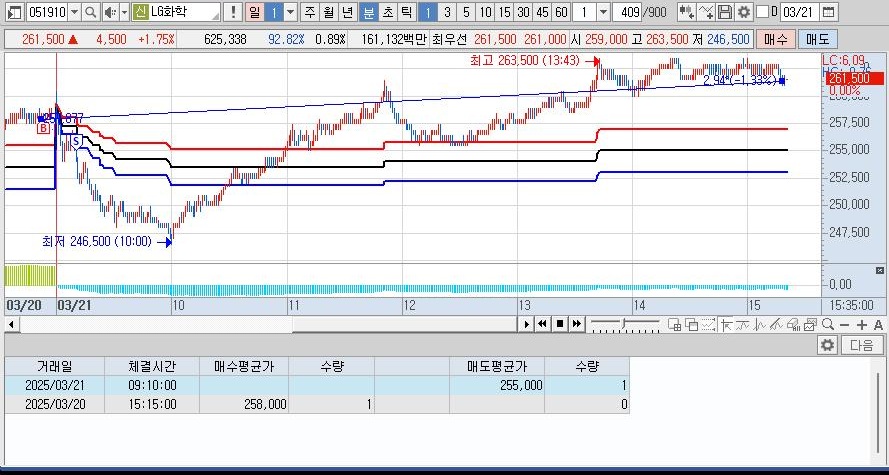Screen dimensions: 889x475
Task: Click the 매도 sell button
Action: tap(817, 39)
